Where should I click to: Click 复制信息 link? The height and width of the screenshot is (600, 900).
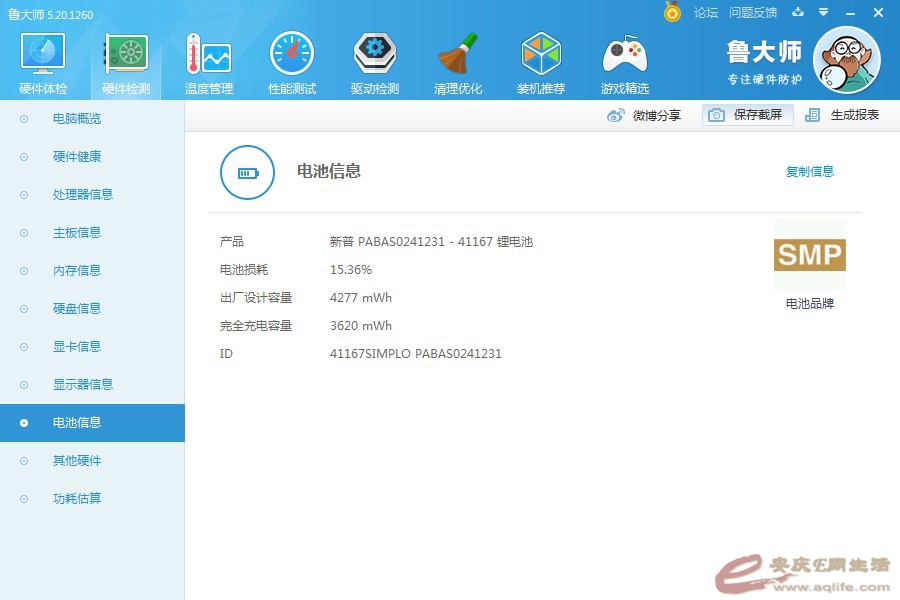(x=809, y=172)
